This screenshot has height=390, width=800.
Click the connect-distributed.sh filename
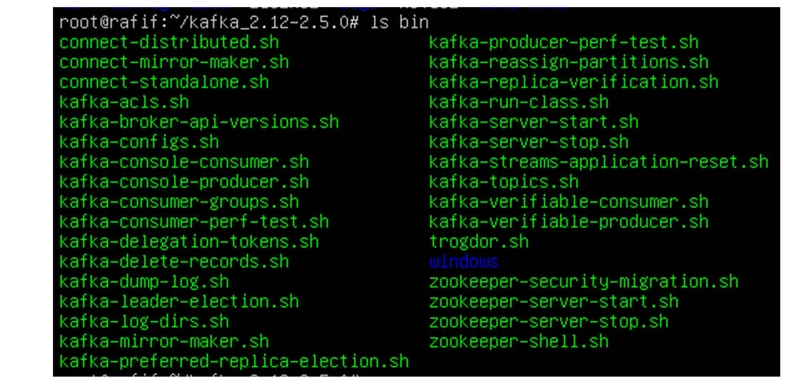[169, 42]
